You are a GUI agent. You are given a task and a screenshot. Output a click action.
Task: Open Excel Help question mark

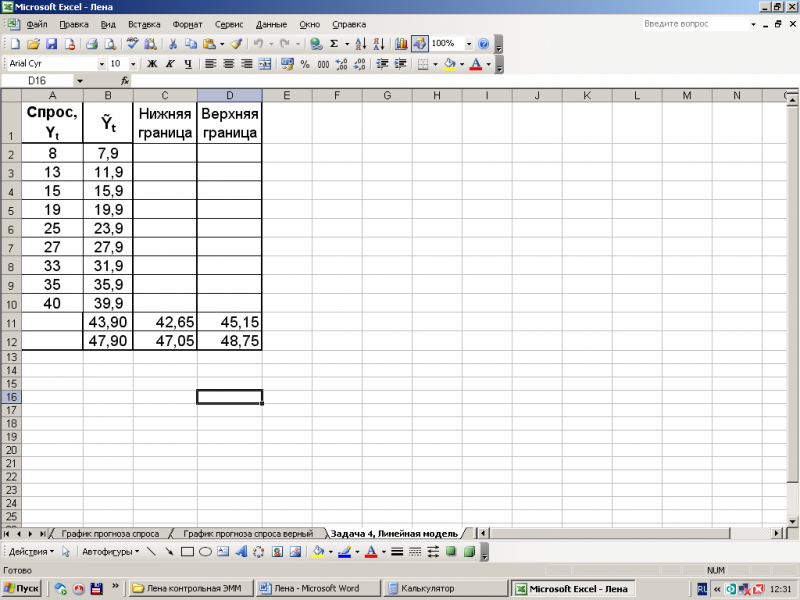(483, 44)
